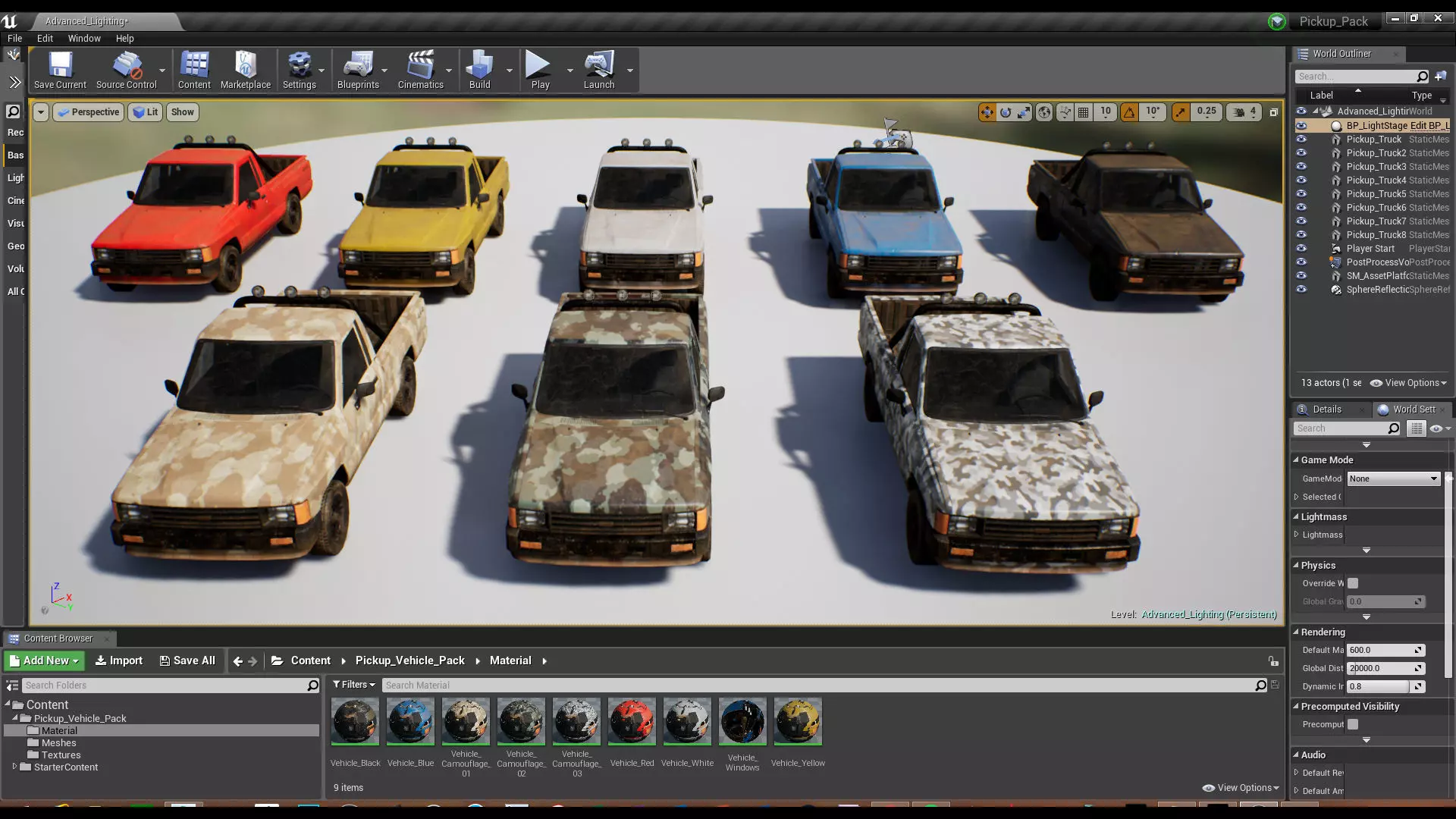Open the Filters dropdown in Content Browser
The height and width of the screenshot is (819, 1456).
(x=353, y=685)
